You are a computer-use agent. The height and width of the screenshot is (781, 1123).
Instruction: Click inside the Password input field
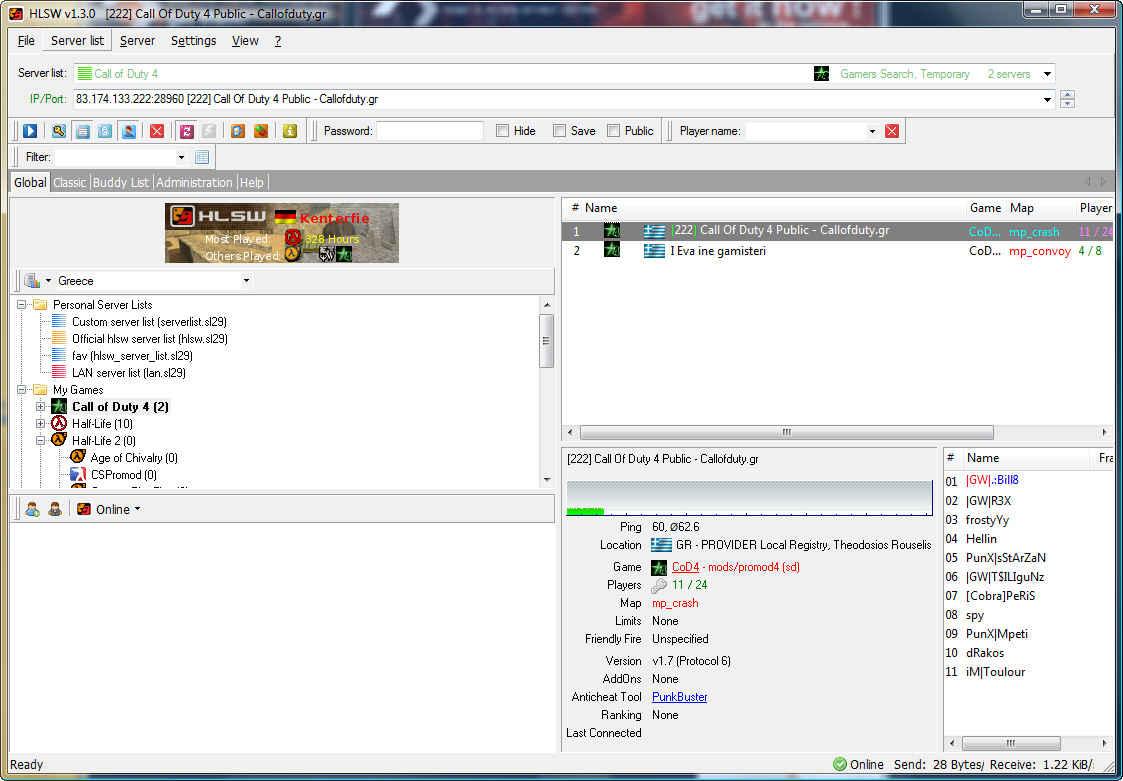(x=430, y=131)
